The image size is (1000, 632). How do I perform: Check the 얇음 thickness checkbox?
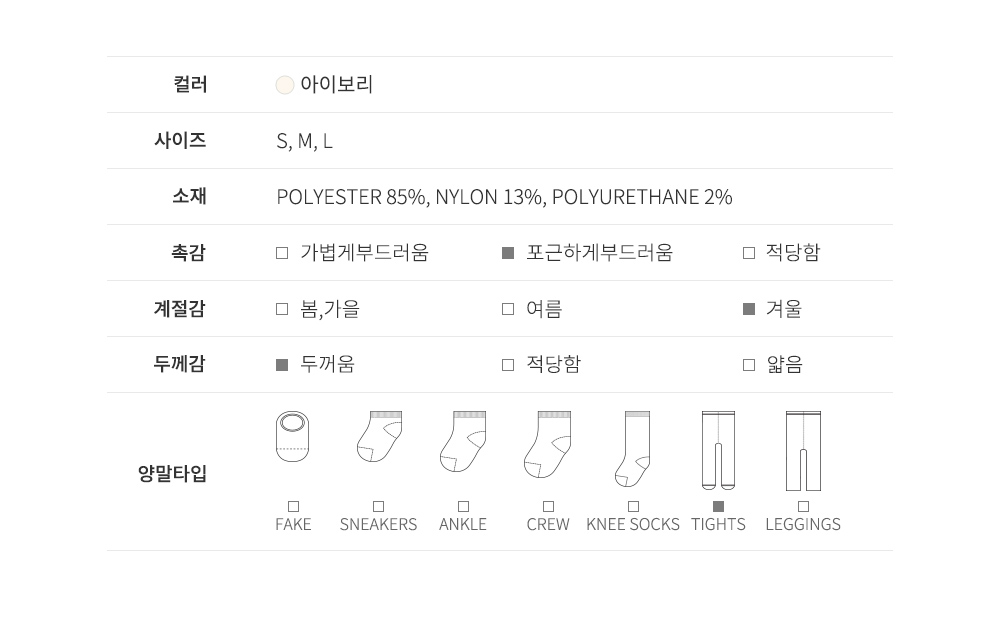coord(749,365)
